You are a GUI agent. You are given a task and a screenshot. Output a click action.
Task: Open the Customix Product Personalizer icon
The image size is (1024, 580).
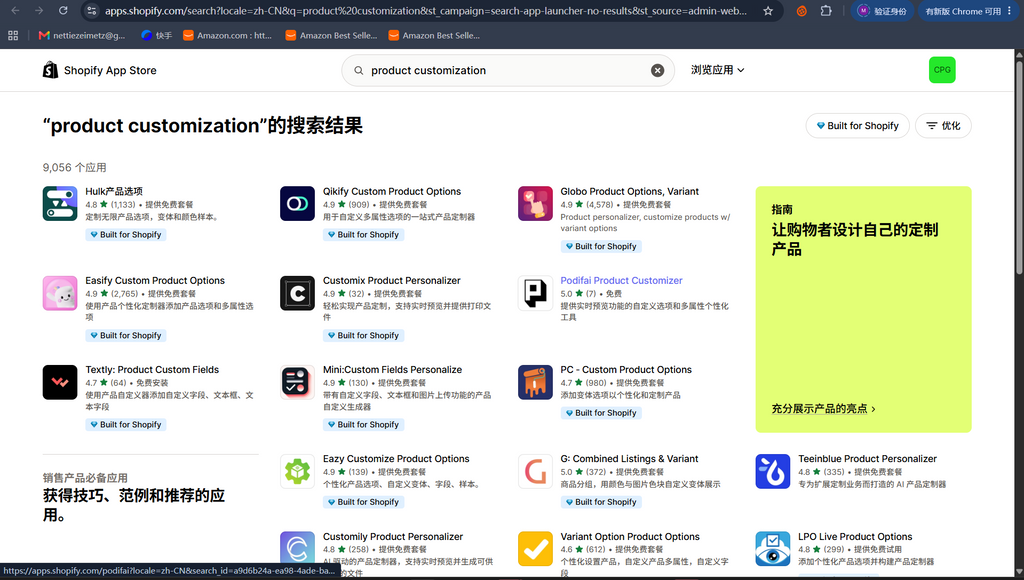(x=297, y=293)
